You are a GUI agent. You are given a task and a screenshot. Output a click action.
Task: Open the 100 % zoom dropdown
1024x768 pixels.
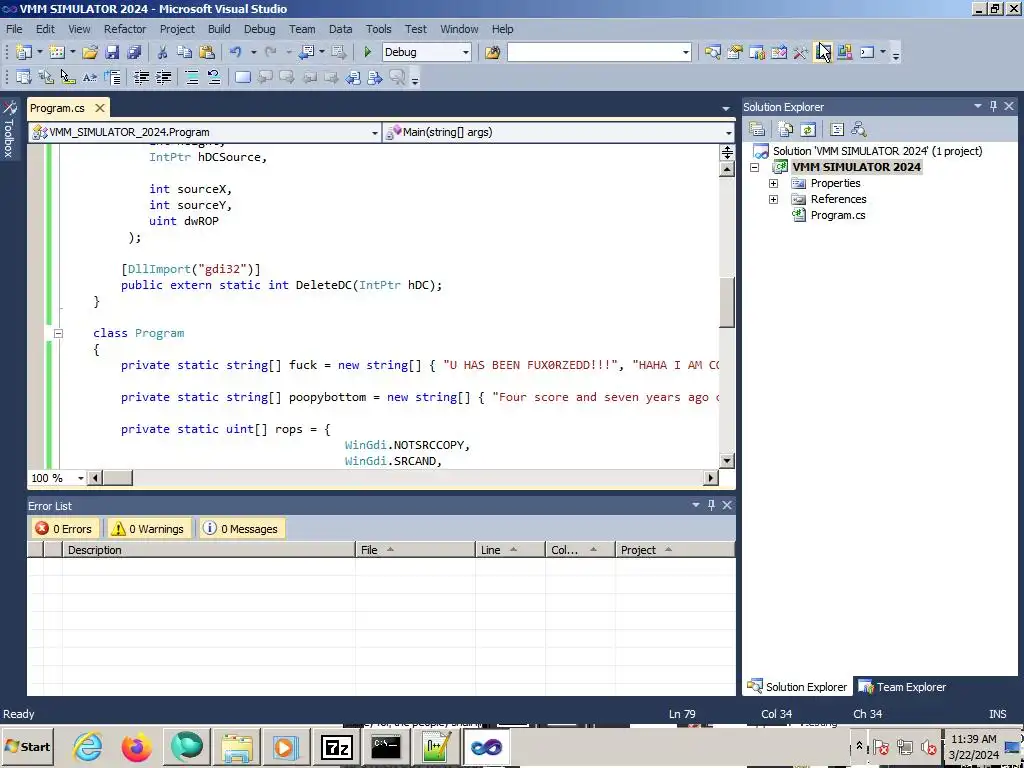pos(81,478)
